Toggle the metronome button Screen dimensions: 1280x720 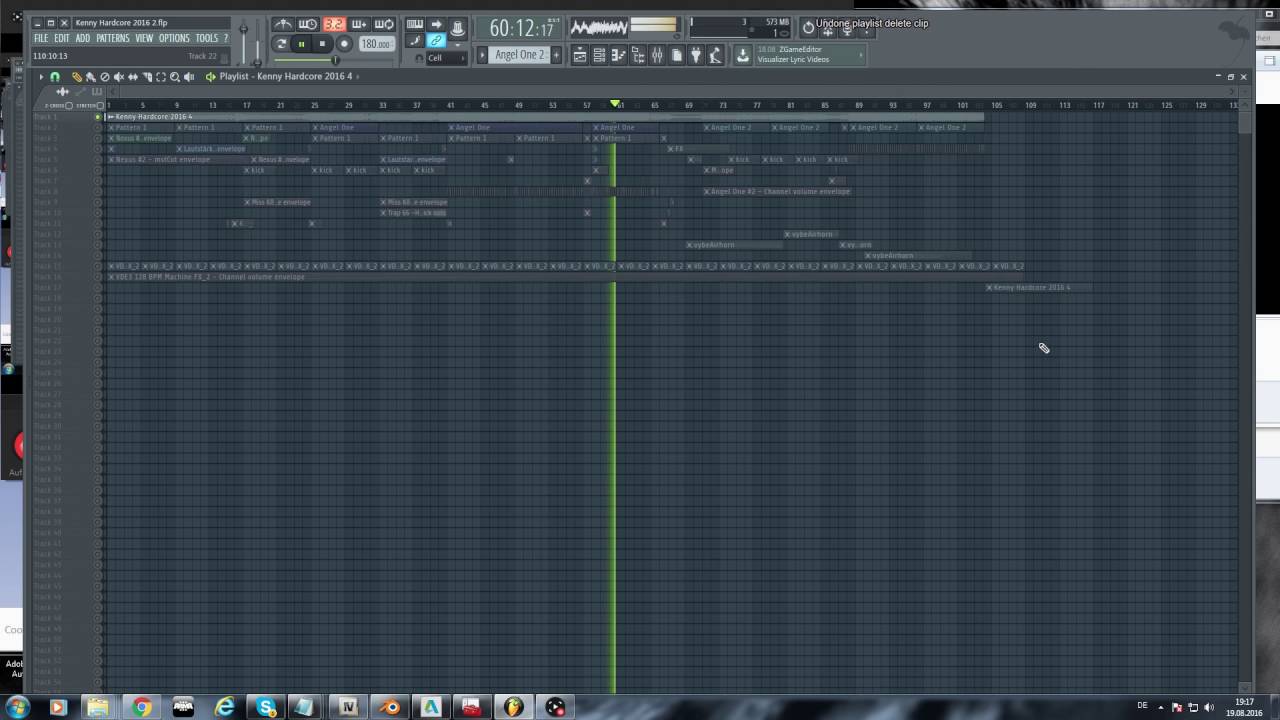(283, 24)
